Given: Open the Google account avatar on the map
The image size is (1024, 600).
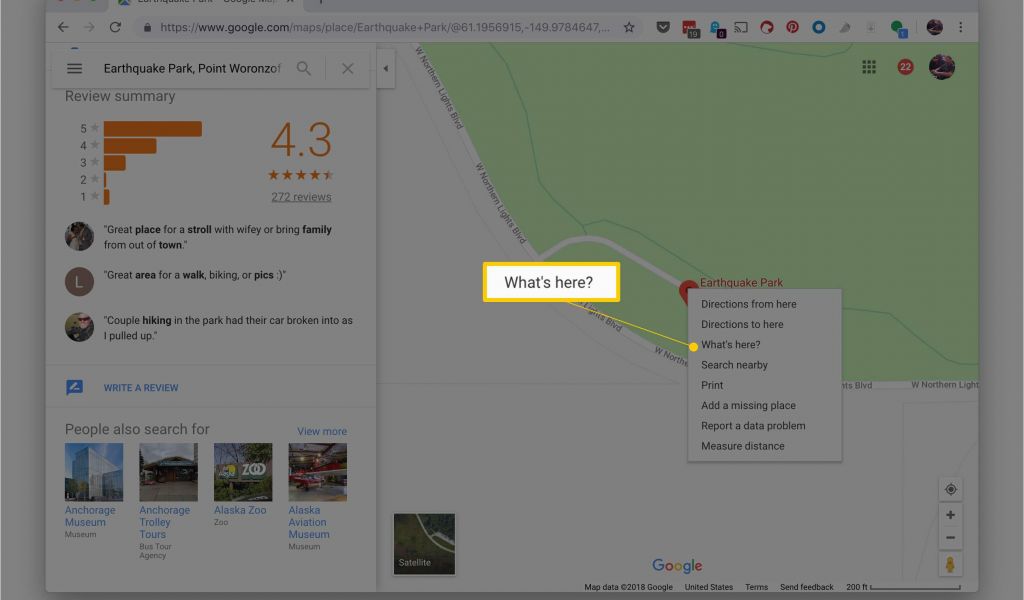Looking at the screenshot, I should [x=942, y=67].
